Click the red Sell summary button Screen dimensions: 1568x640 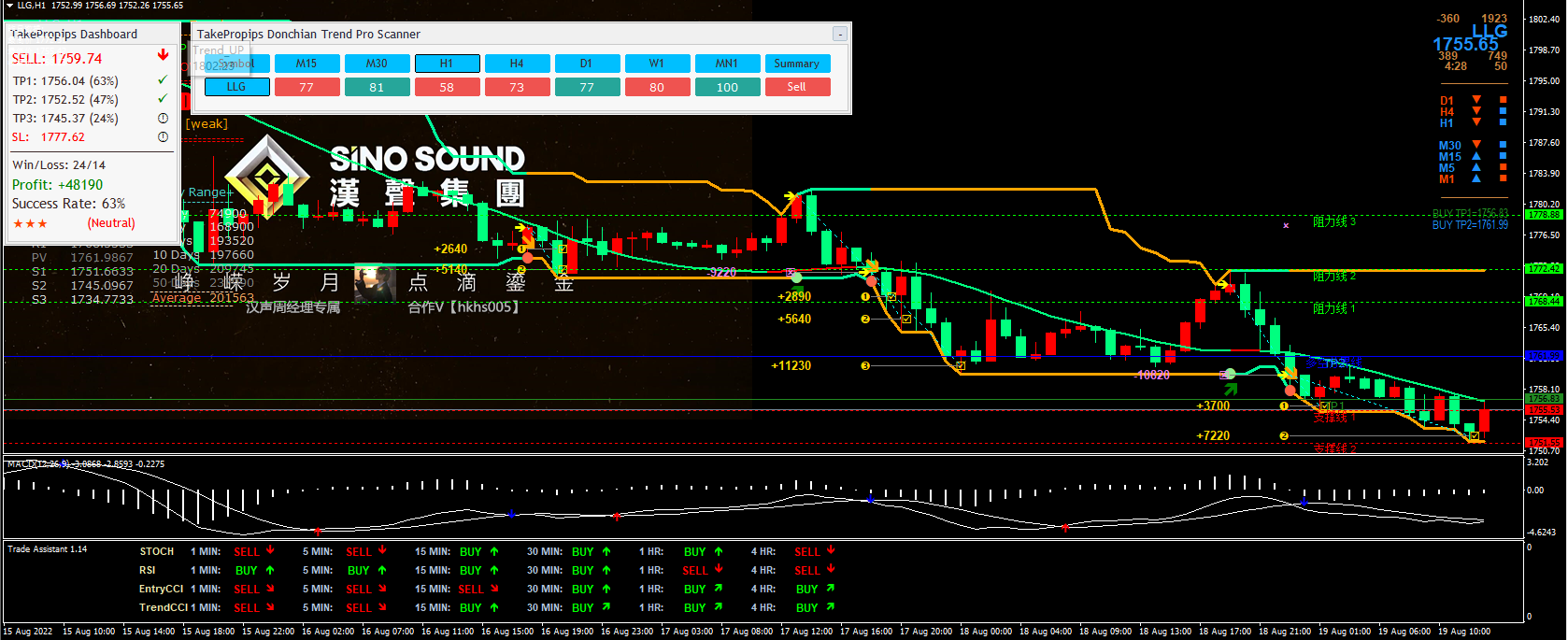coord(797,87)
